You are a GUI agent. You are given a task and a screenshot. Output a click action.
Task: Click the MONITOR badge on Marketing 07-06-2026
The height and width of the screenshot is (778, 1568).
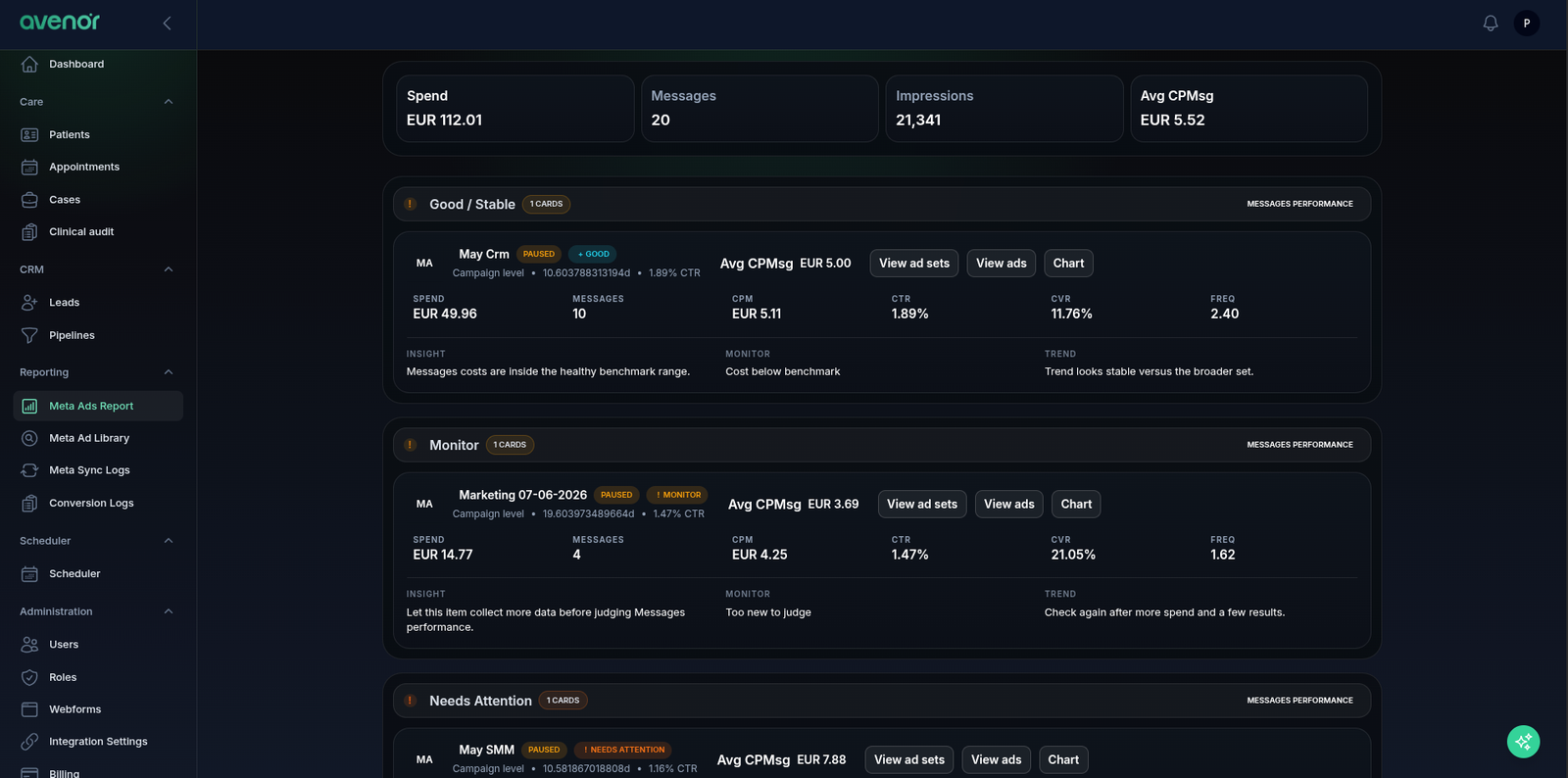(x=677, y=495)
